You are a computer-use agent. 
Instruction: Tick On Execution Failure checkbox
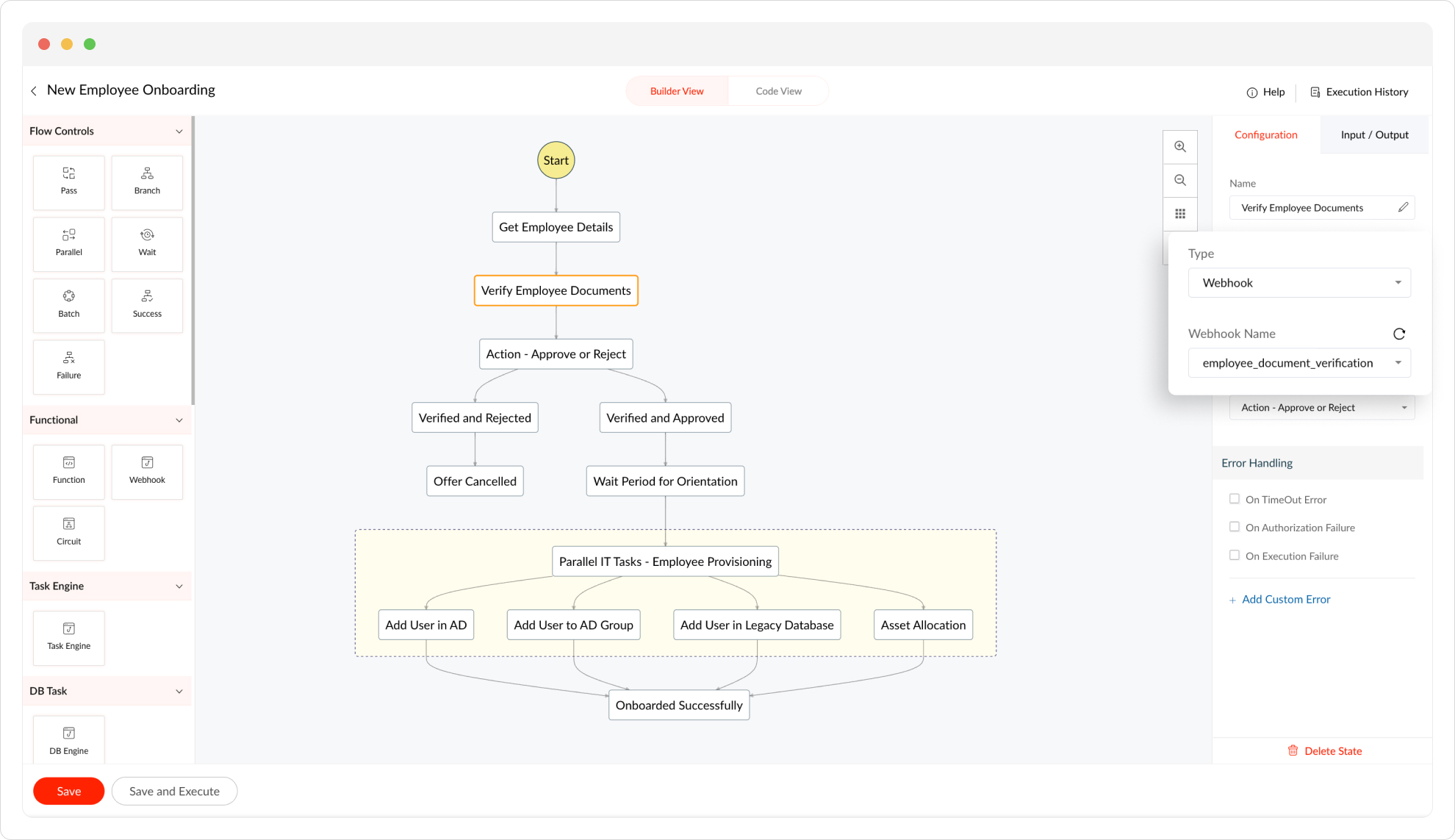pos(1235,556)
